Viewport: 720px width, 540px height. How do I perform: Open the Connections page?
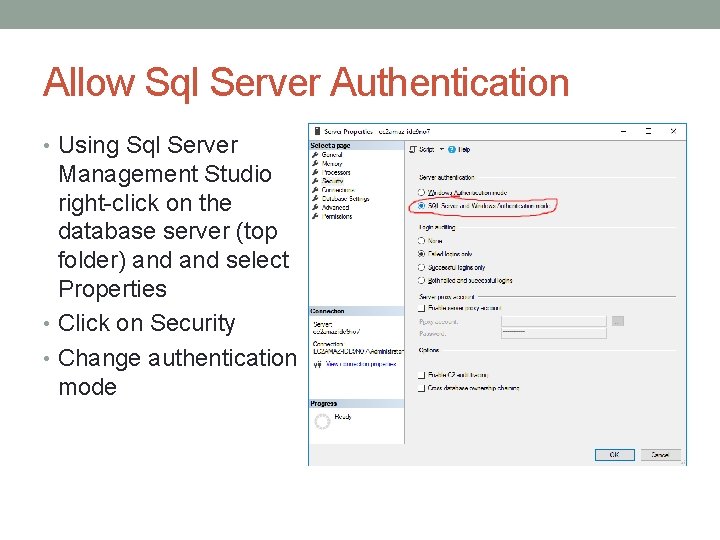(x=338, y=190)
